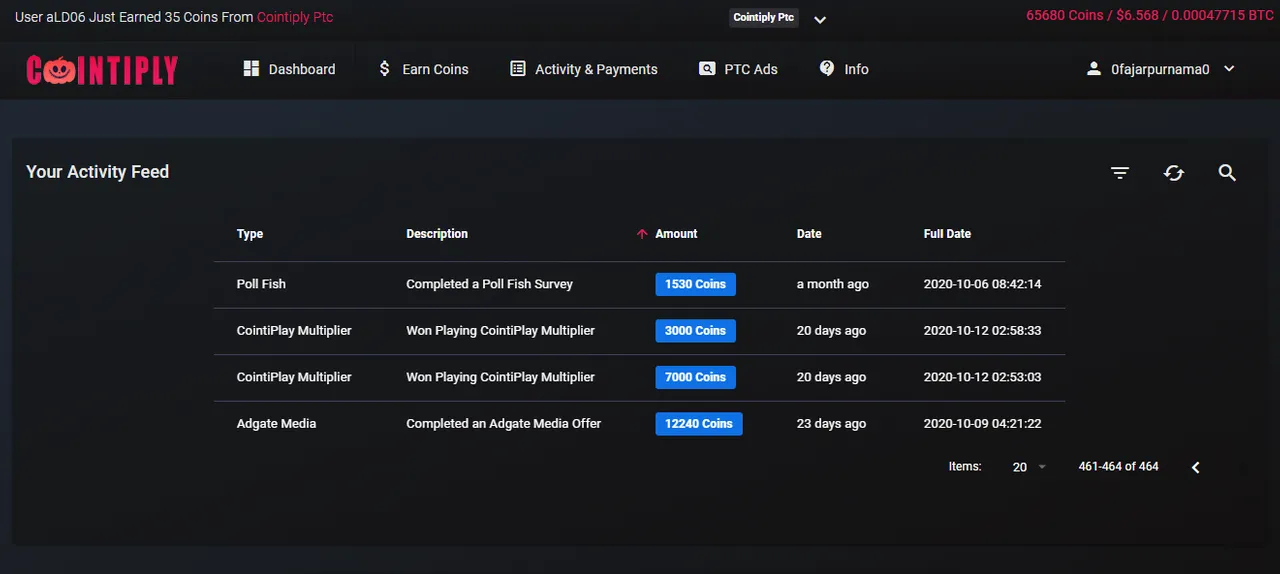Refresh the activity feed

point(1174,173)
